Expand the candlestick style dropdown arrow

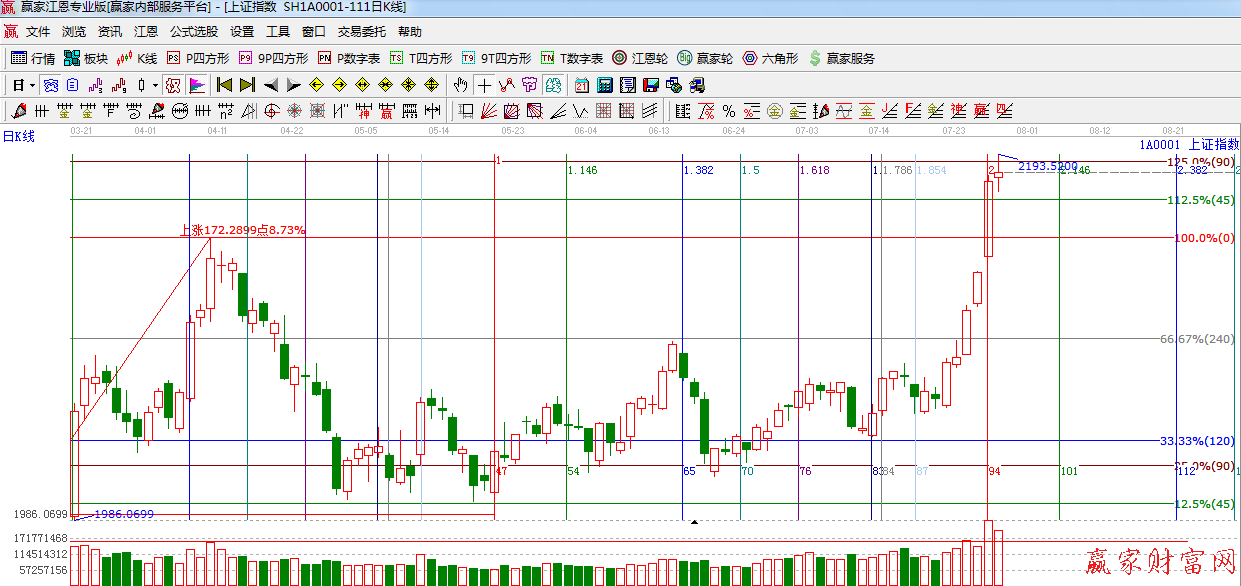tap(154, 85)
